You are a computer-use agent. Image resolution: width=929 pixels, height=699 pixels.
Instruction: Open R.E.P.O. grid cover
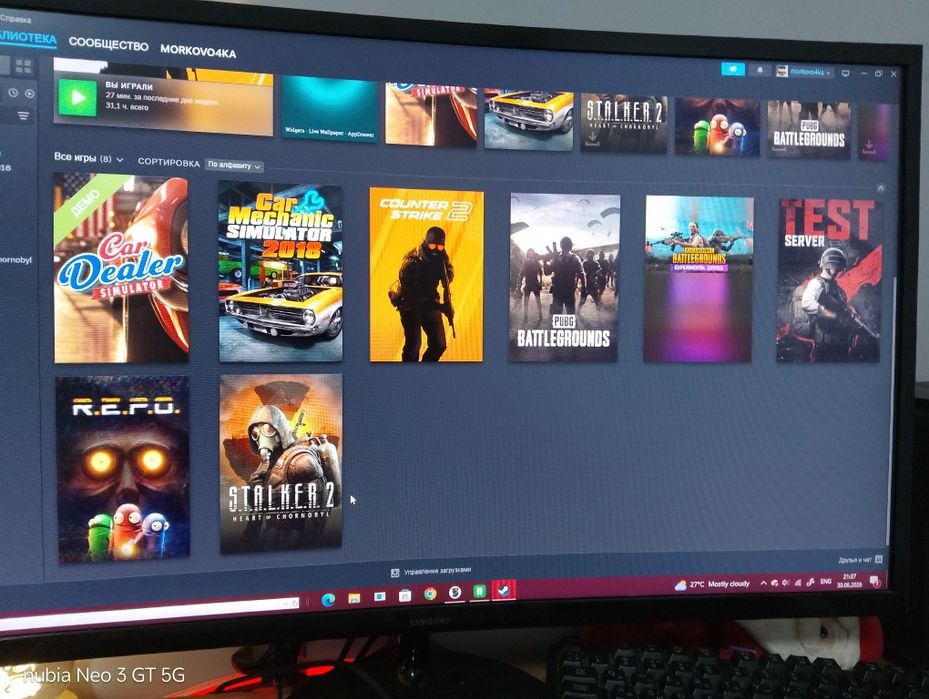pos(123,469)
